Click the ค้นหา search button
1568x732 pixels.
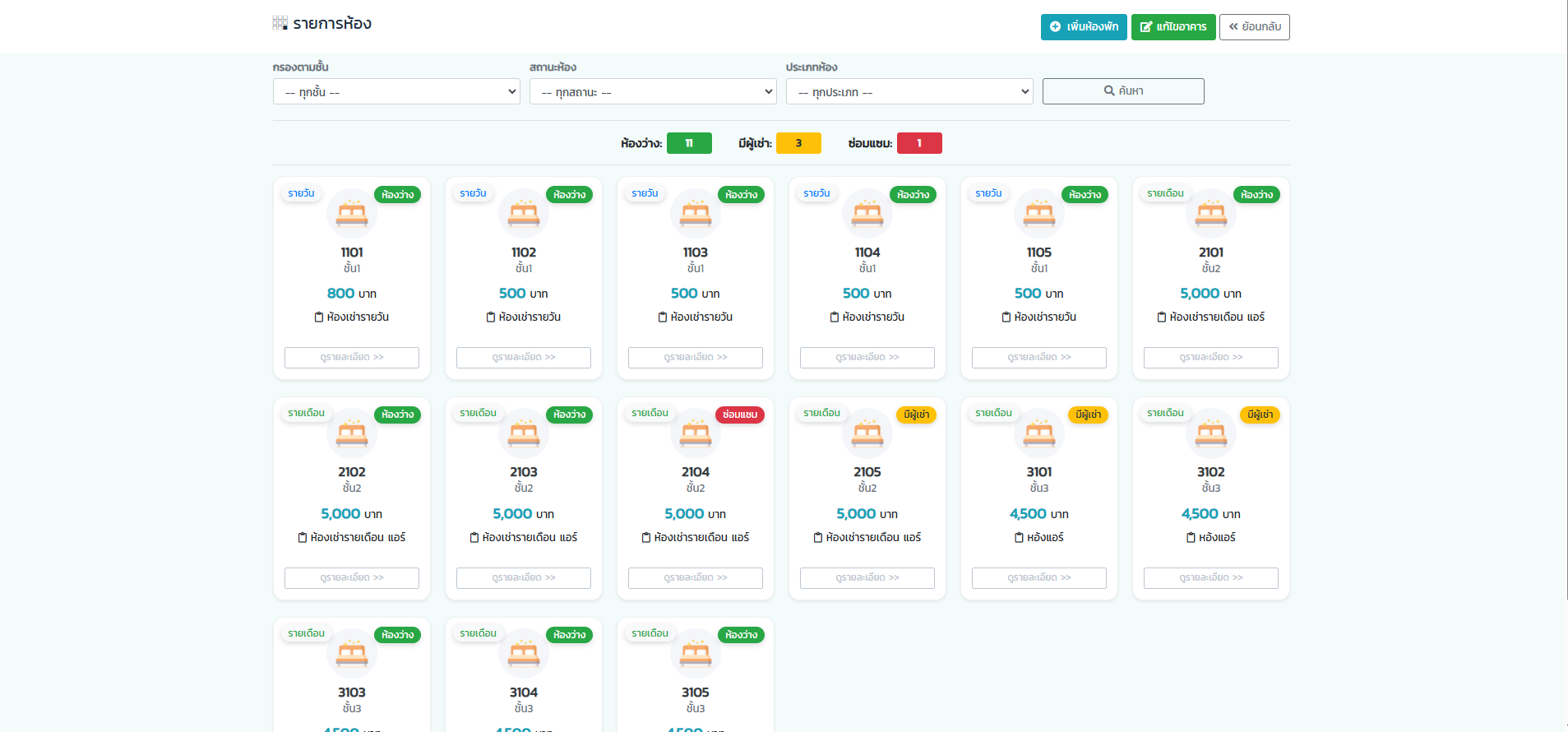click(x=1123, y=91)
